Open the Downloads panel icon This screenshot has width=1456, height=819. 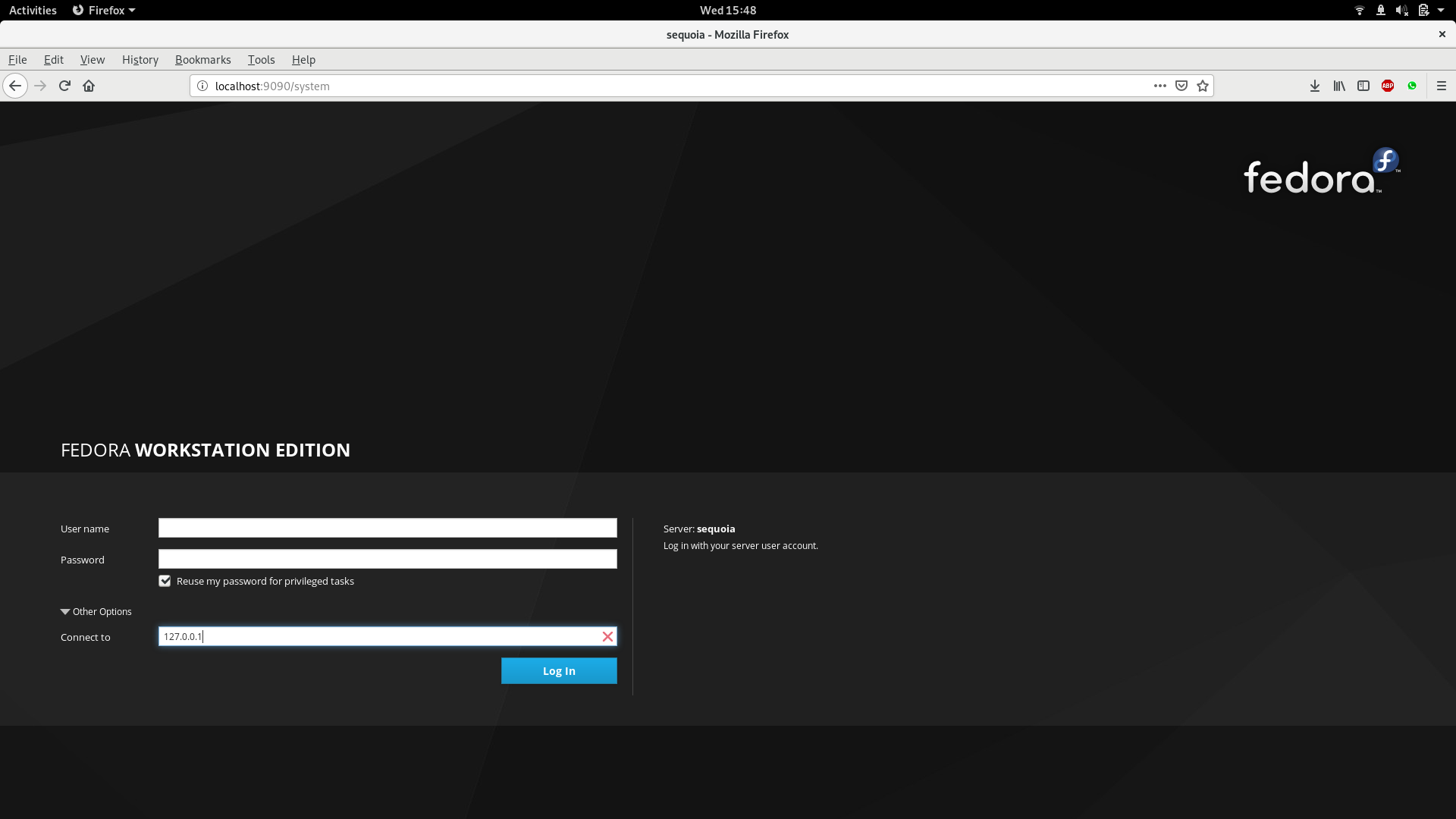point(1314,86)
